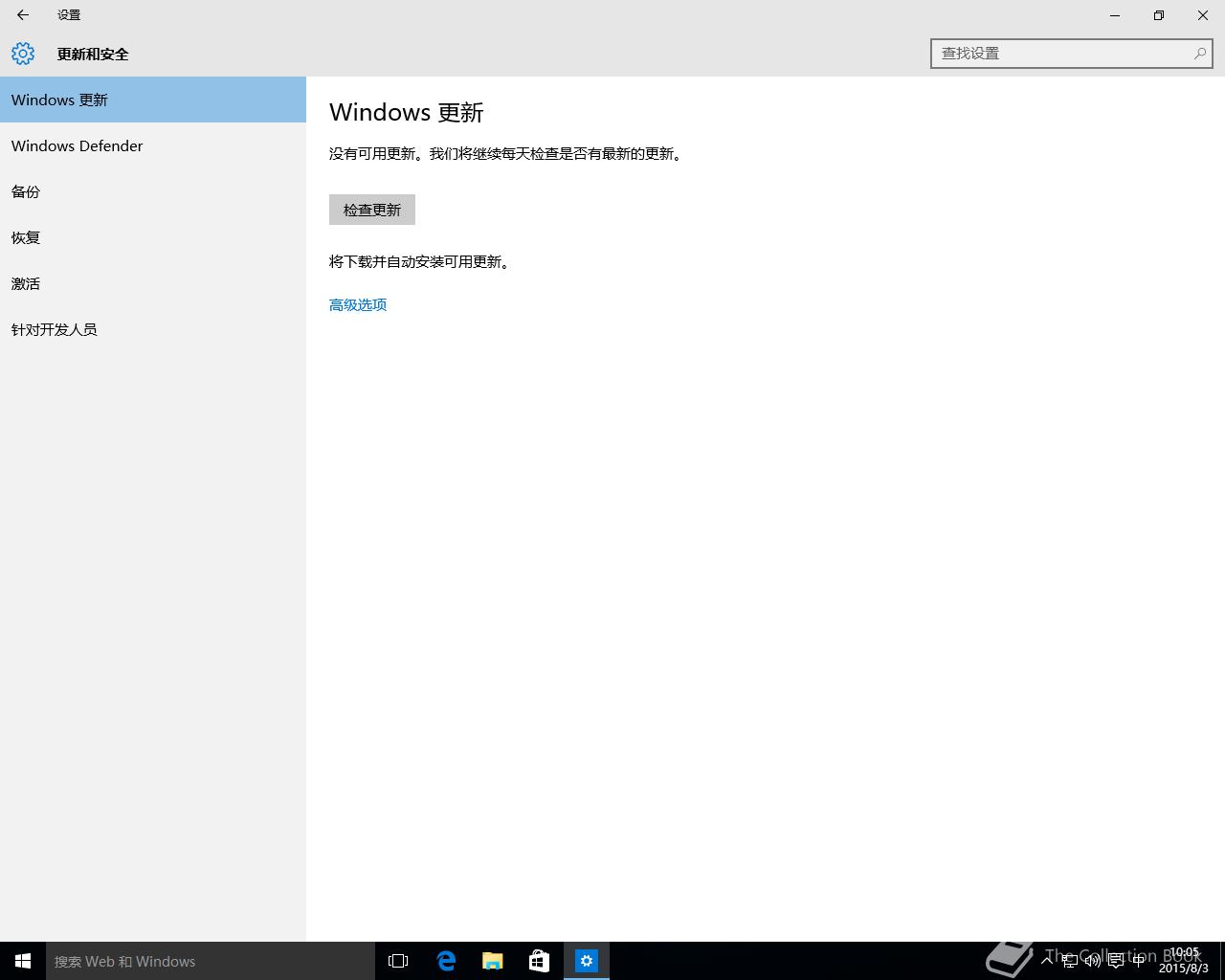1225x980 pixels.
Task: Close the 设置 window
Action: tap(1203, 15)
